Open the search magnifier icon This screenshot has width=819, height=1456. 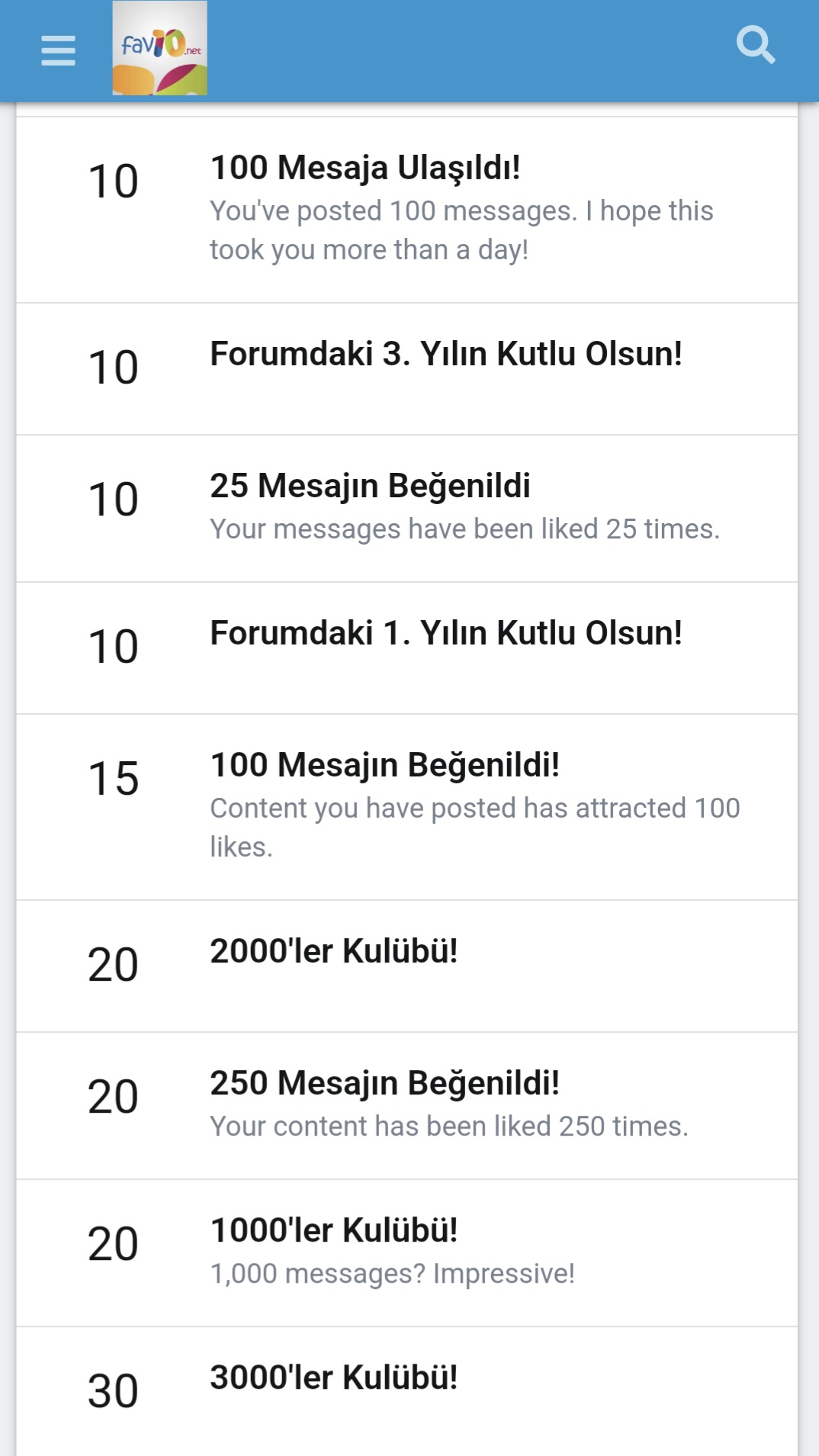(755, 45)
